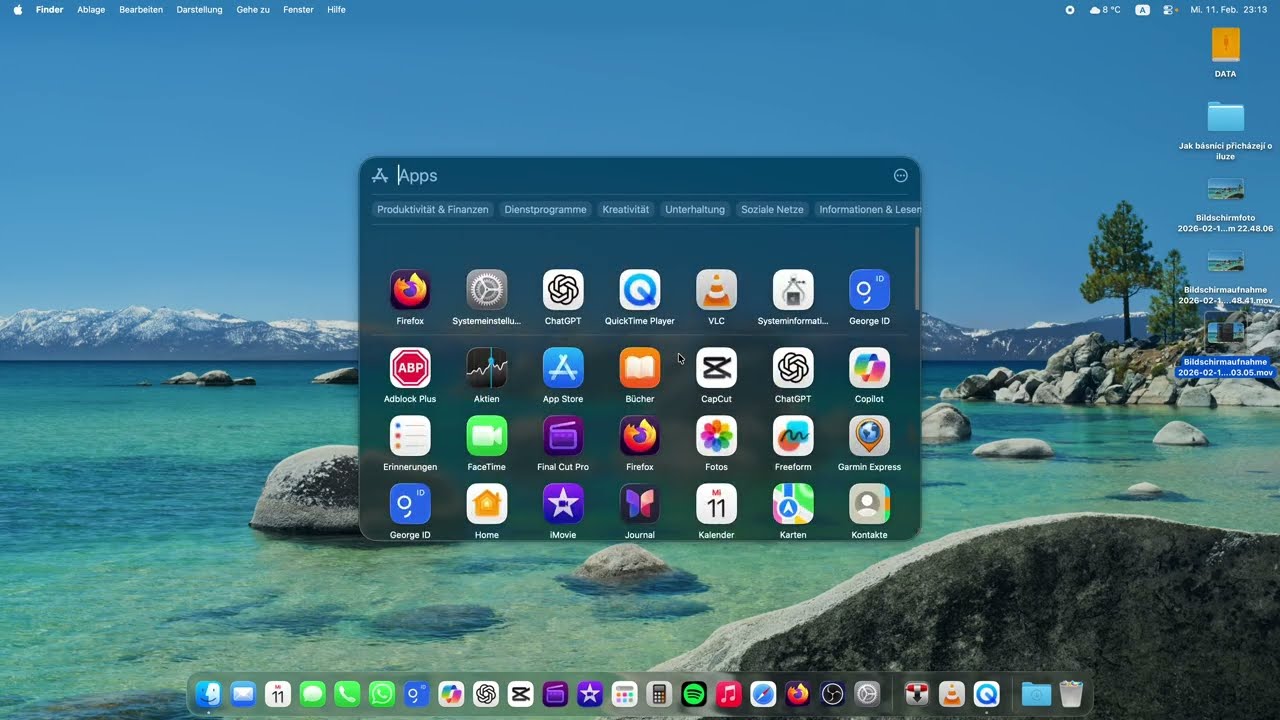Open the Darstellung menu

click(x=200, y=9)
